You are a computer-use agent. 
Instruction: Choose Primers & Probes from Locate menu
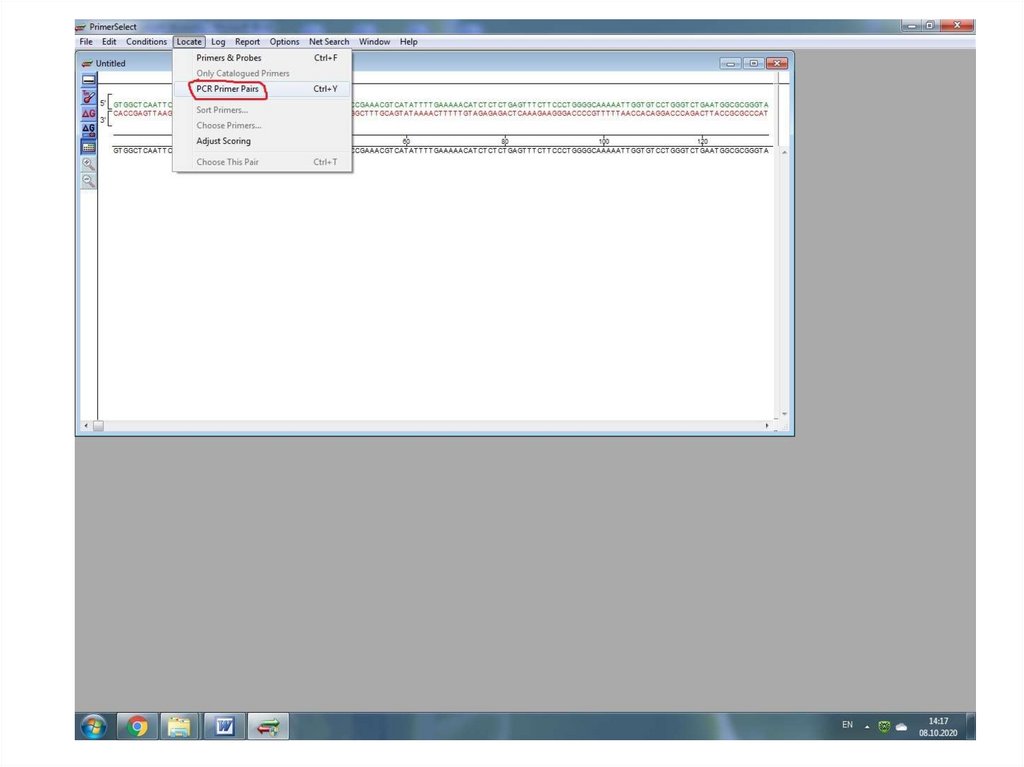263,57
